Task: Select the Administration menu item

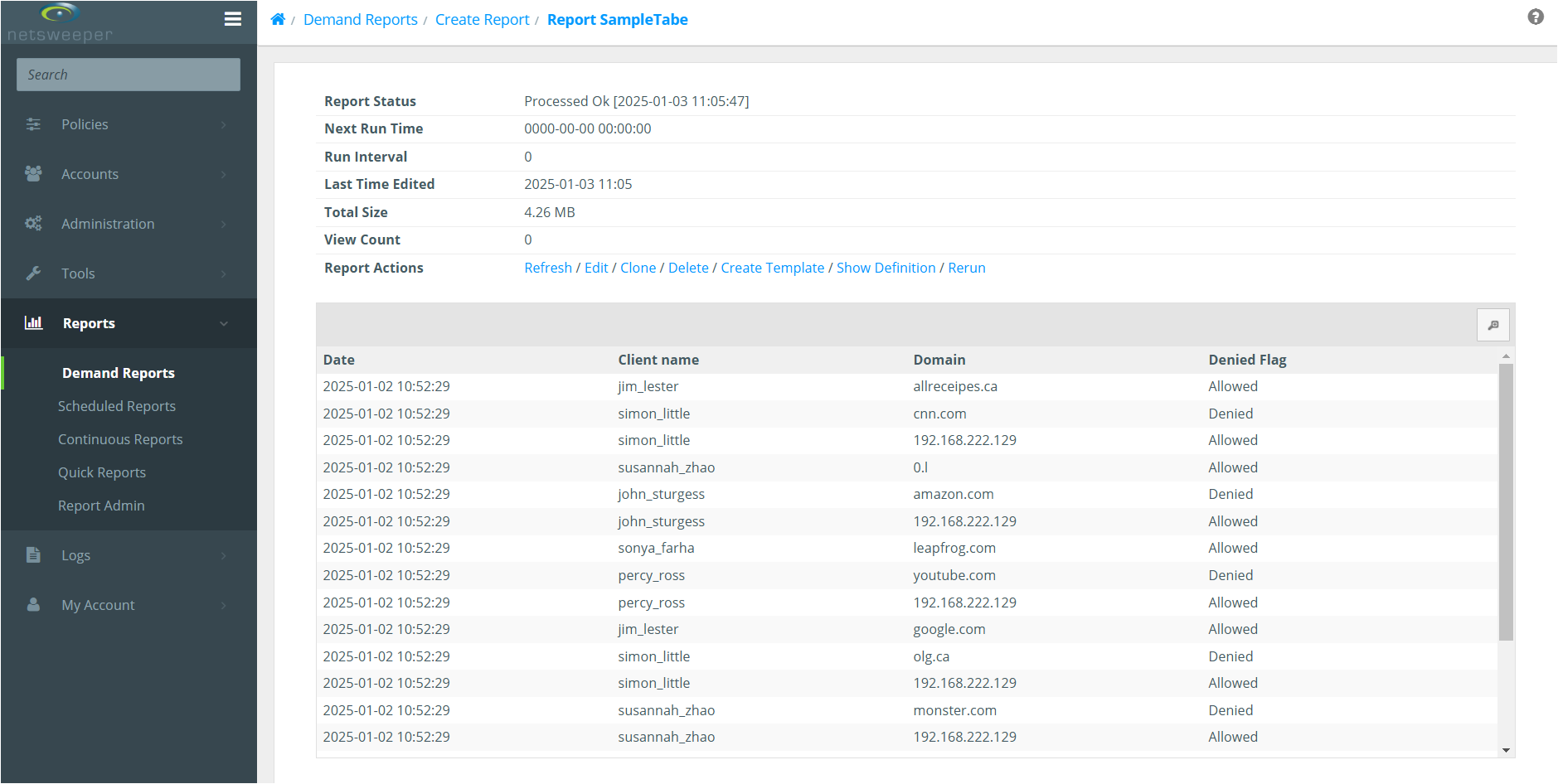Action: click(x=129, y=224)
